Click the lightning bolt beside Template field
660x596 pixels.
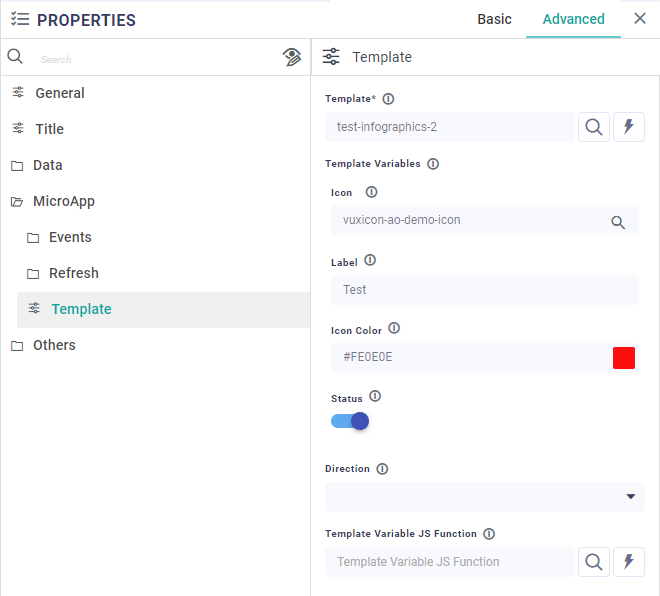(x=629, y=127)
